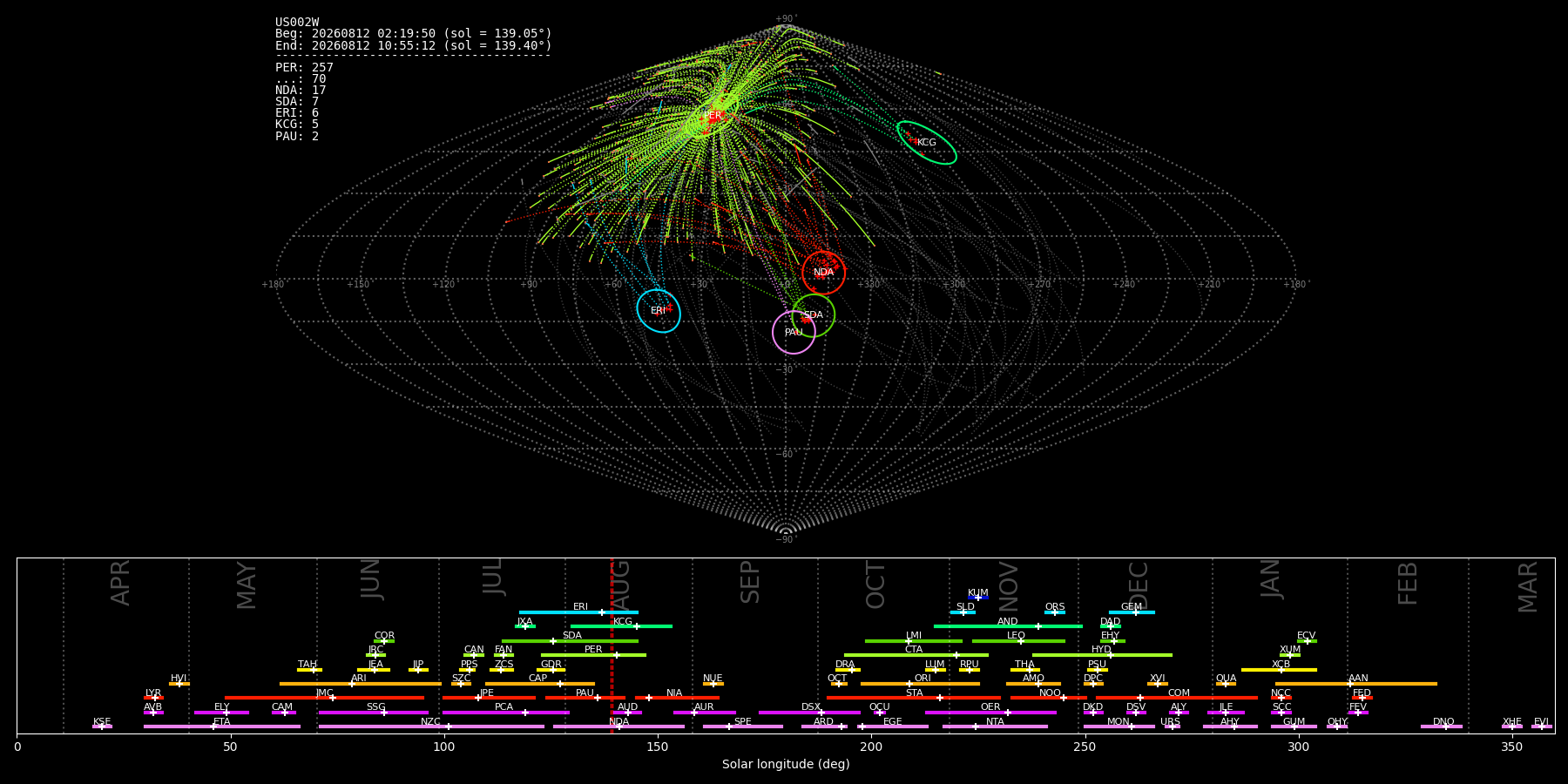Select the ORI shower bar in timeline
Viewport: 1568px width, 784px height.
point(920,684)
